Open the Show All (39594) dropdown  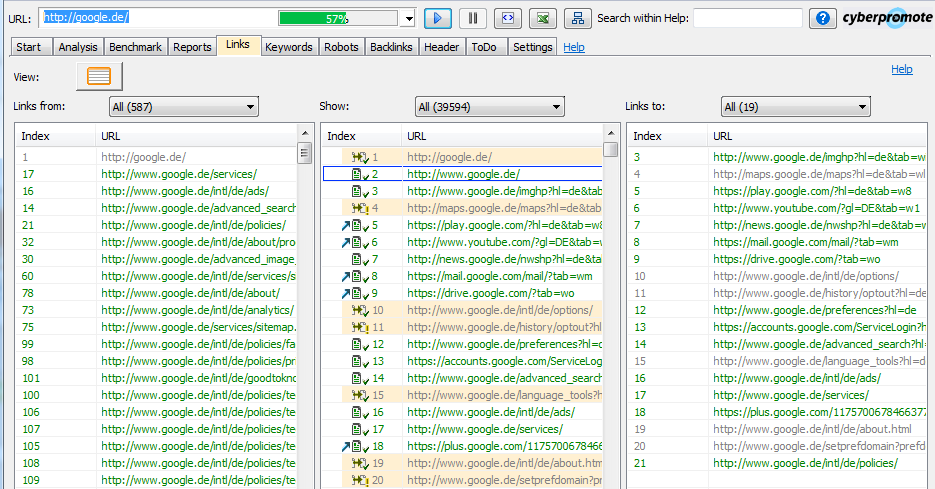(490, 107)
